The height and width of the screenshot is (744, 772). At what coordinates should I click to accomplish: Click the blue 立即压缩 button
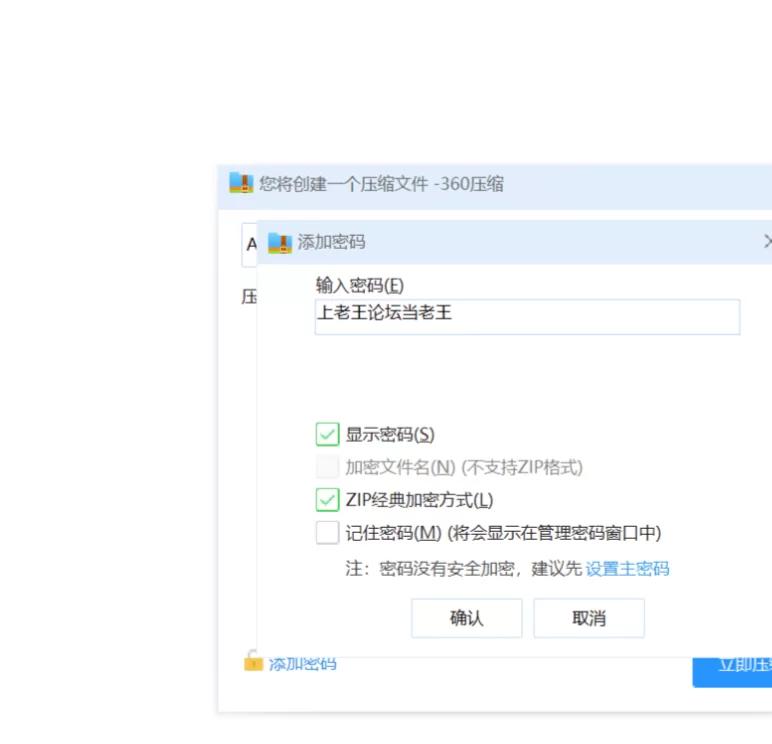tap(732, 672)
